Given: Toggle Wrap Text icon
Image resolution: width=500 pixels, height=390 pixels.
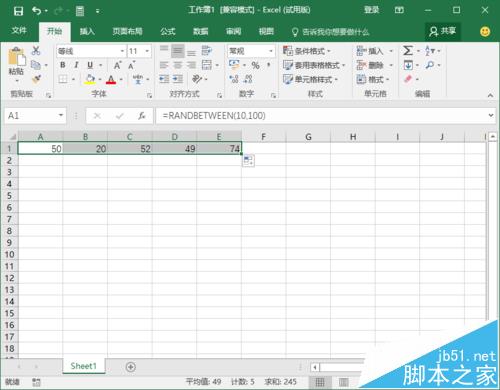Looking at the screenshot, I should (207, 51).
